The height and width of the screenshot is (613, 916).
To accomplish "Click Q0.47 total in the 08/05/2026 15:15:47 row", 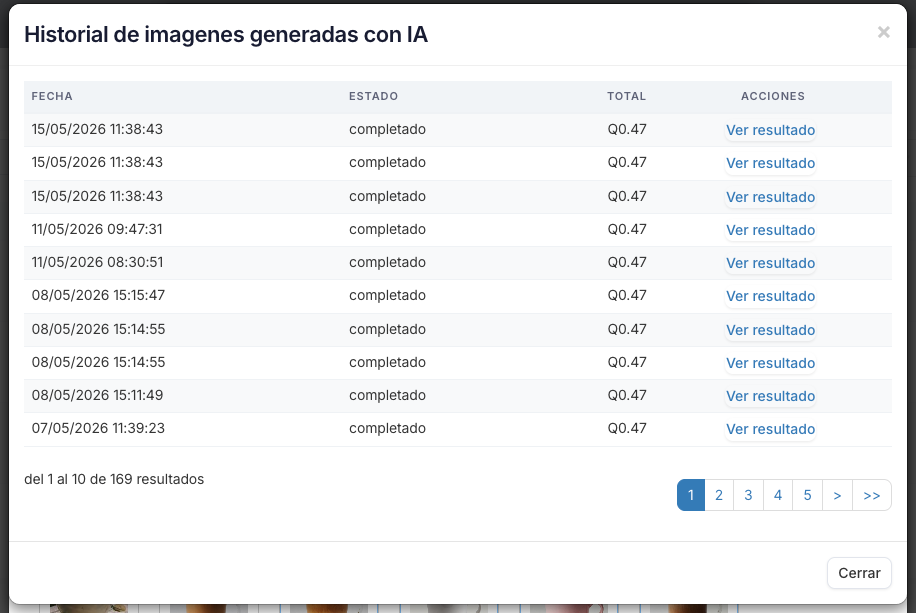I will coord(627,295).
